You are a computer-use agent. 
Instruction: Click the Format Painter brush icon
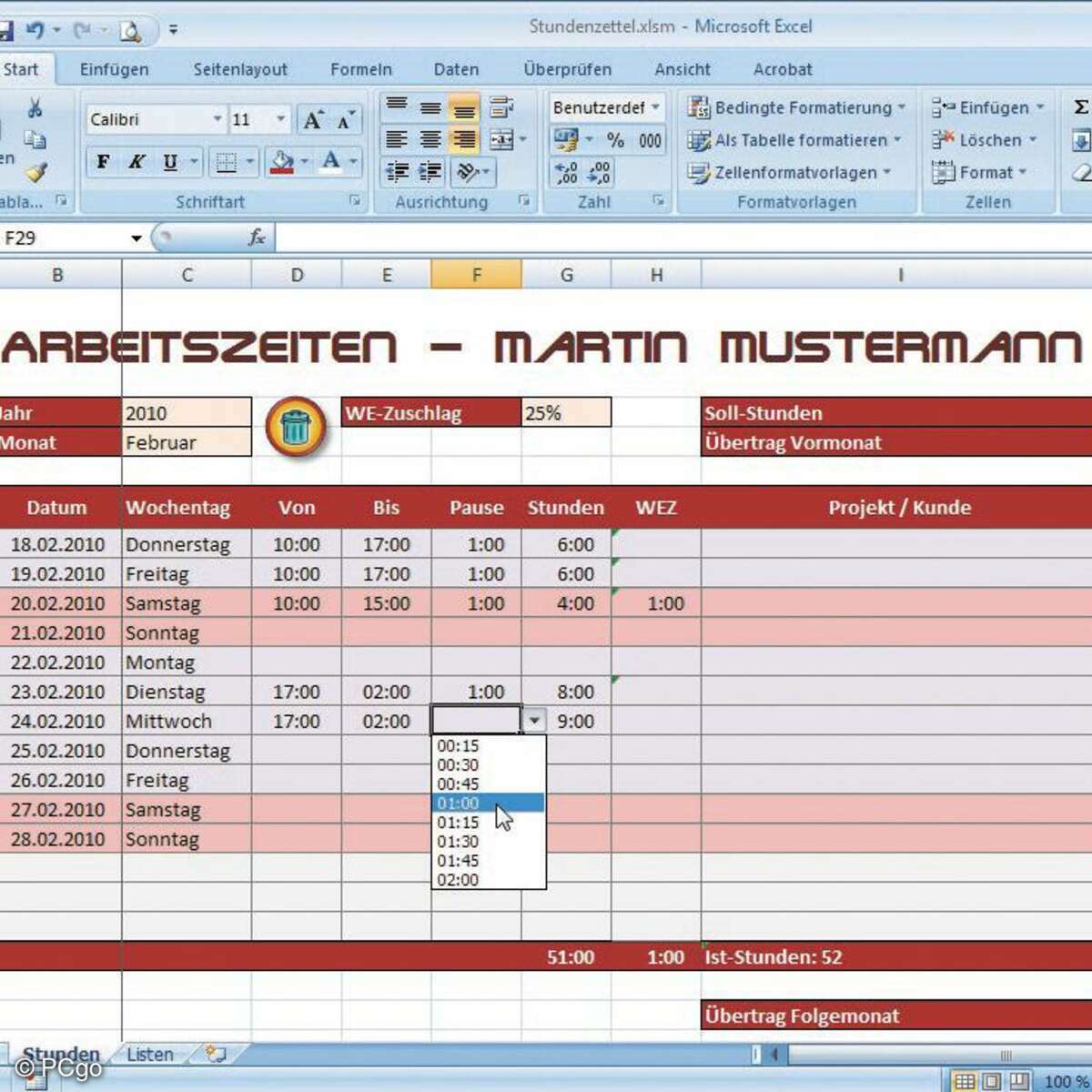(x=35, y=172)
